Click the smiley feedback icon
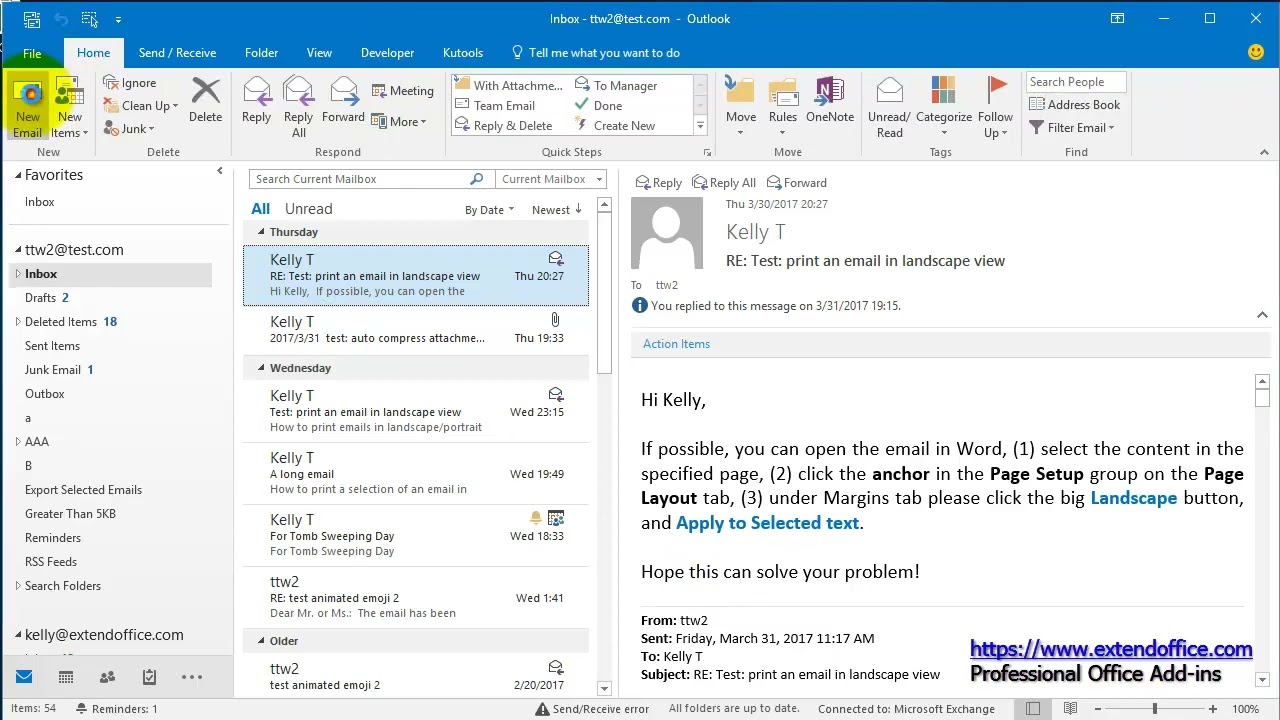Screen dimensions: 1280x720 click(1256, 52)
